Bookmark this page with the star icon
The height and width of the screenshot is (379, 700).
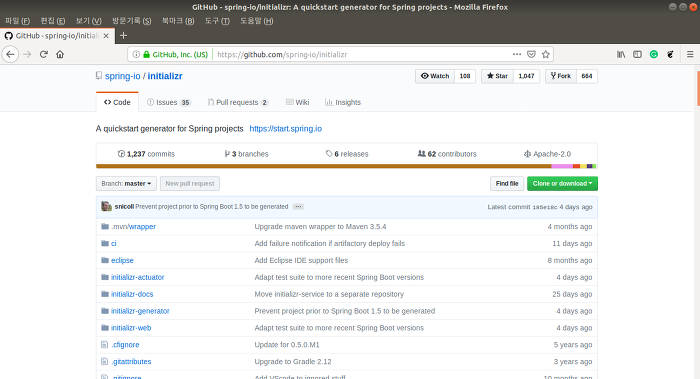546,54
